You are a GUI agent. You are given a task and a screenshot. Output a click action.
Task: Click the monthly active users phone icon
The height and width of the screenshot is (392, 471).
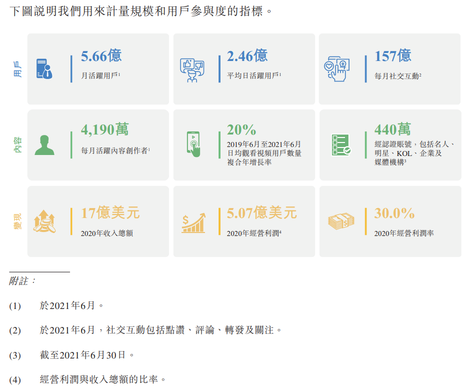44,69
